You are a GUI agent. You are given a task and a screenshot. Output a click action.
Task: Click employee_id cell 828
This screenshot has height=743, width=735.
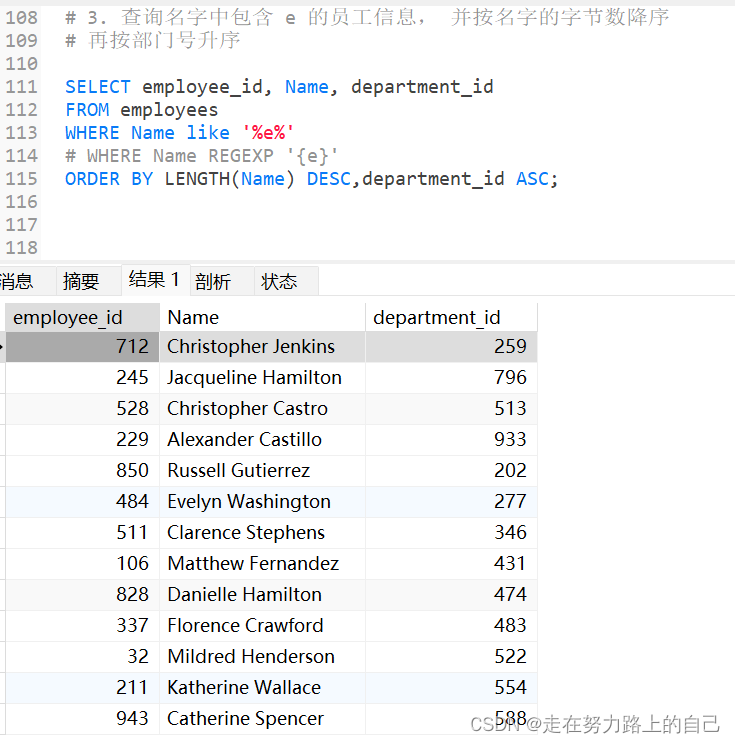pos(82,595)
